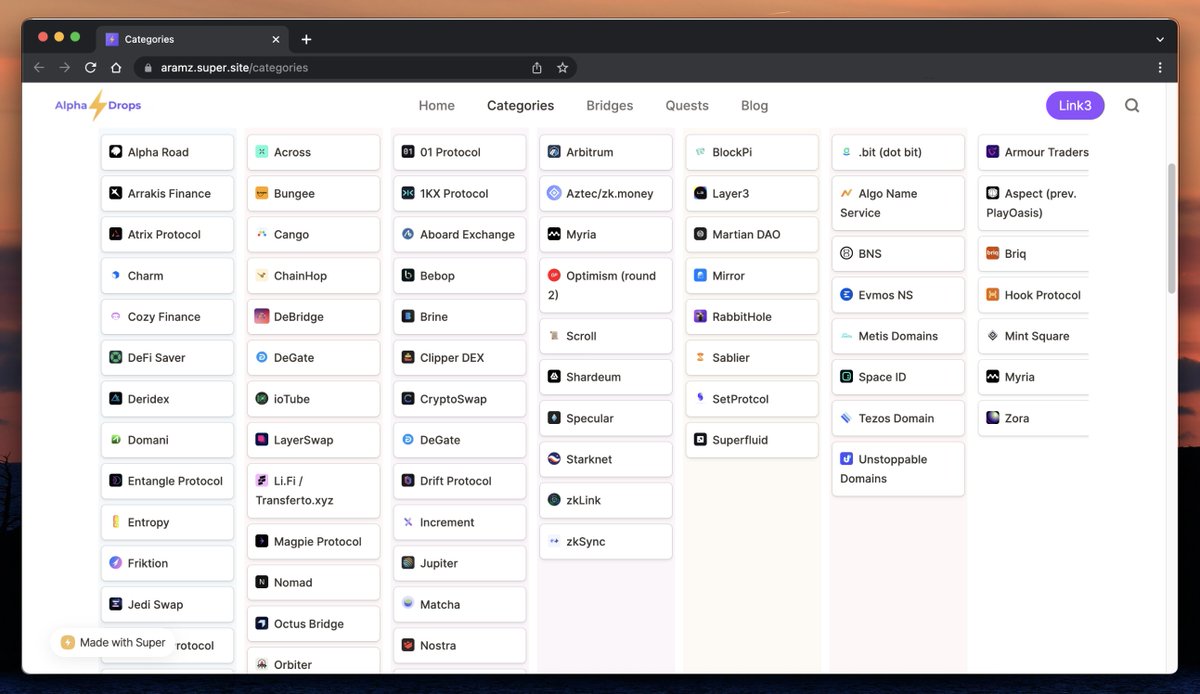Open the Space ID card
Image resolution: width=1200 pixels, height=694 pixels.
point(897,377)
